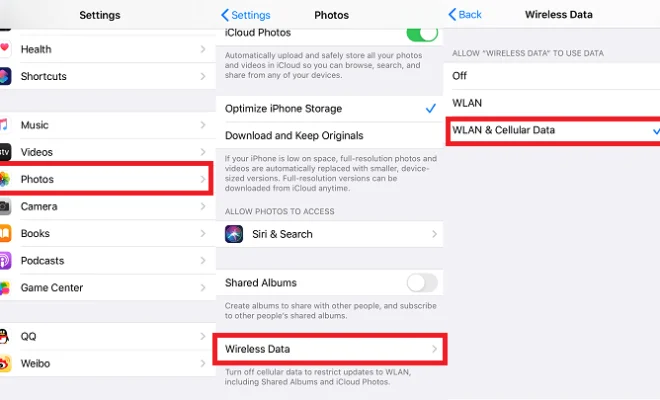Tap the Weibo app icon
Screen dimensions: 660x400
pos(5,363)
